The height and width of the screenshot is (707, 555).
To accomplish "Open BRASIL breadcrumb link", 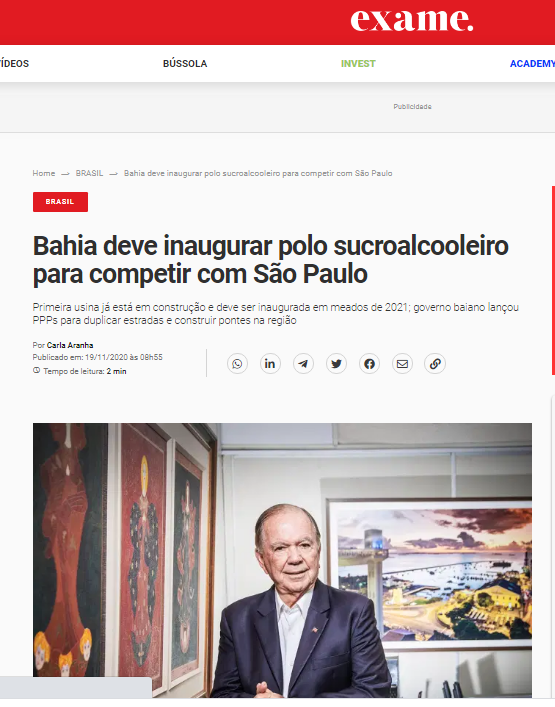I will (x=89, y=173).
